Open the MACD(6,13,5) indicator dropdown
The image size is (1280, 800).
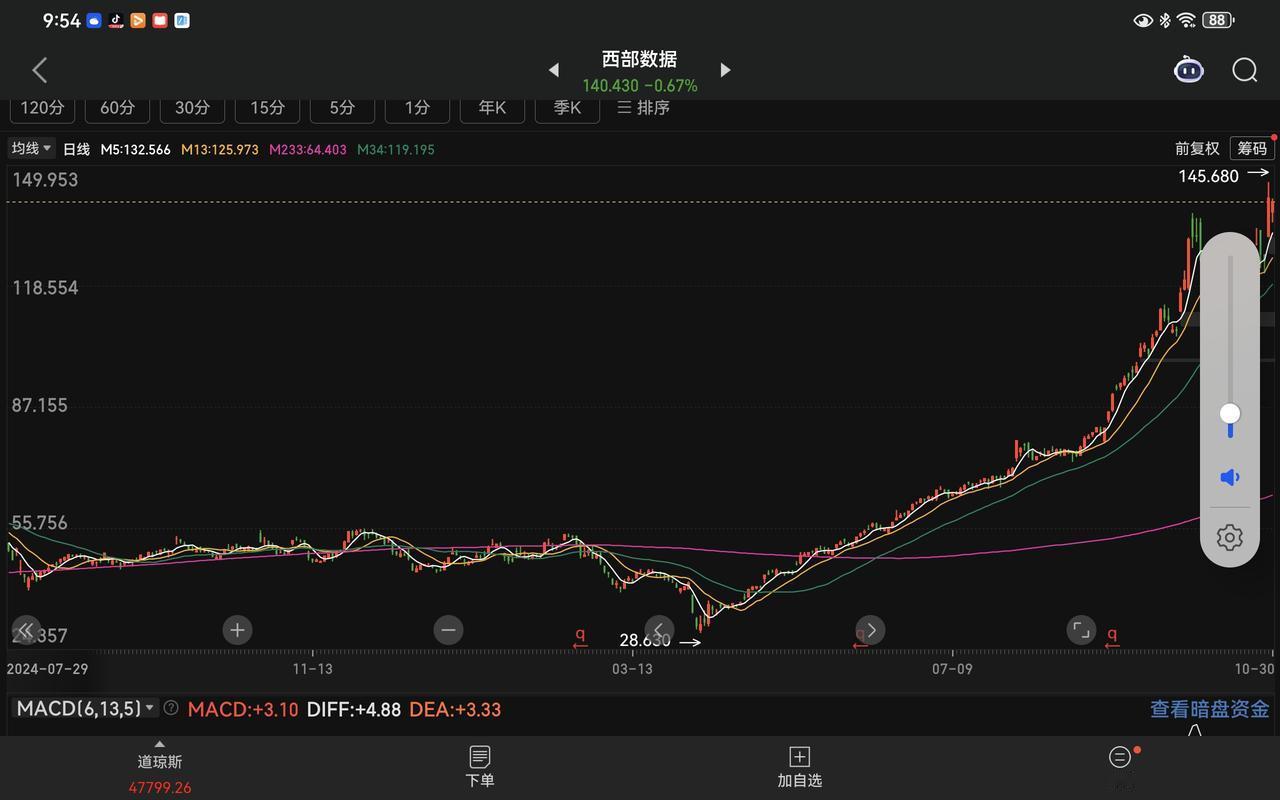(x=85, y=707)
